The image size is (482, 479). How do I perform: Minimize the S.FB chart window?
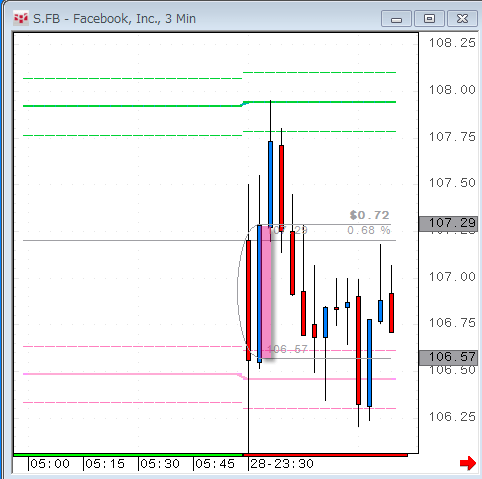click(x=396, y=19)
